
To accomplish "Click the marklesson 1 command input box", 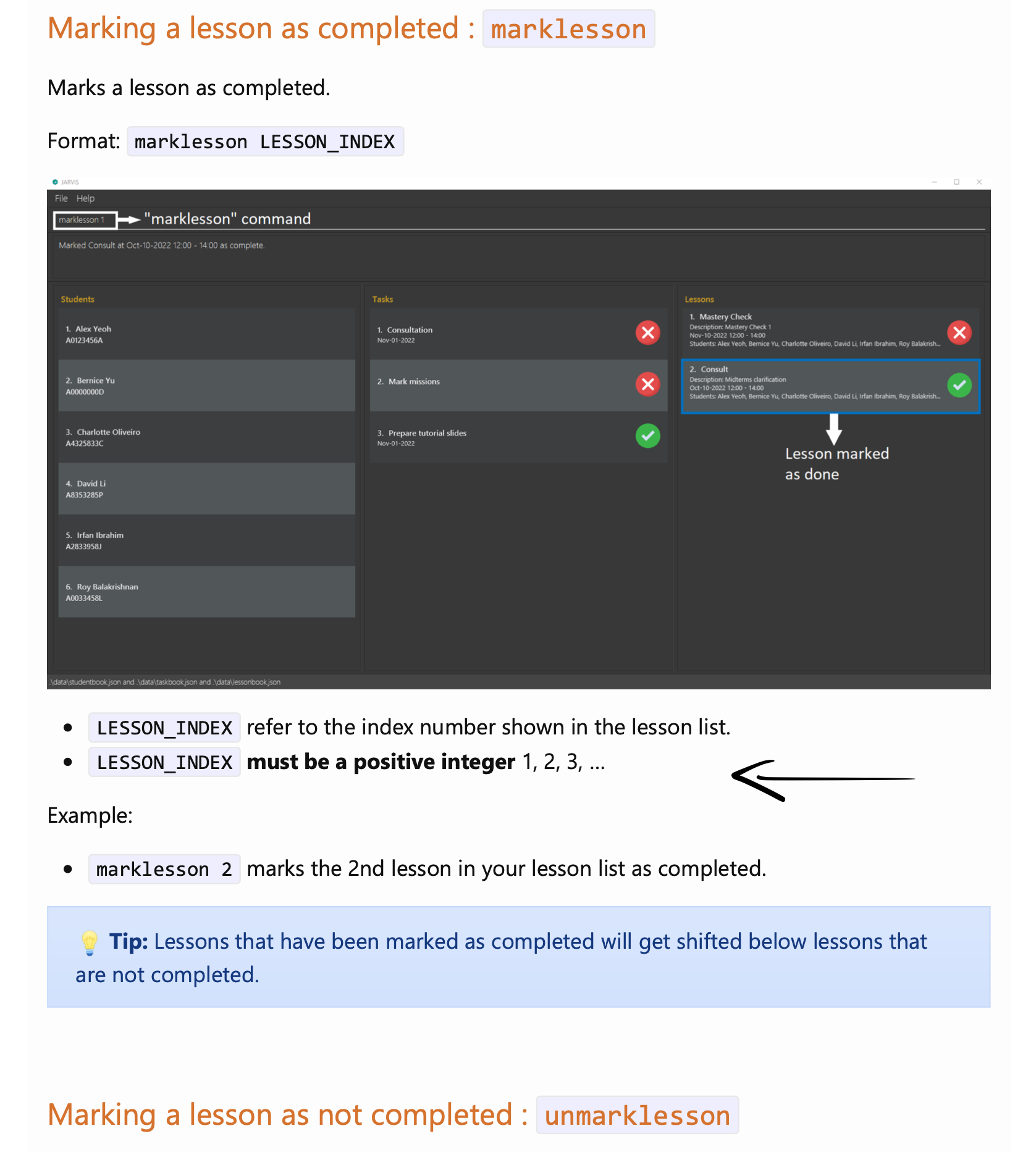I will pos(85,220).
